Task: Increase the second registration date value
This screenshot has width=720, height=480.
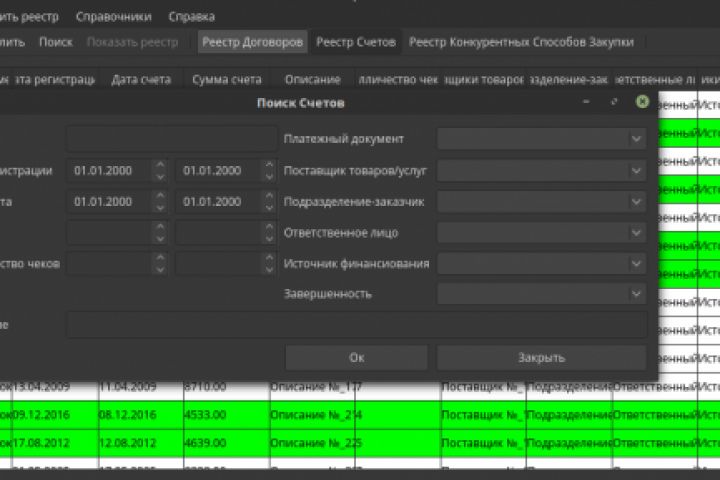Action: [x=269, y=164]
